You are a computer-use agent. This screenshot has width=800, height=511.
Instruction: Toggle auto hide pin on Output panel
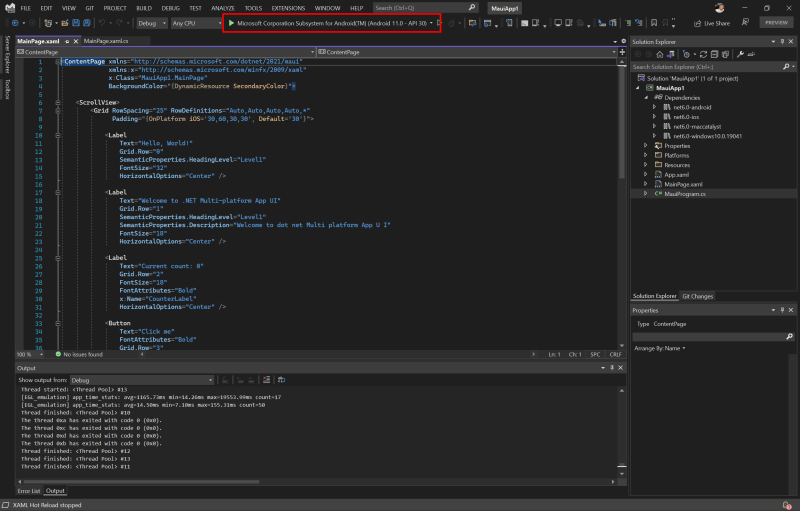(612, 368)
